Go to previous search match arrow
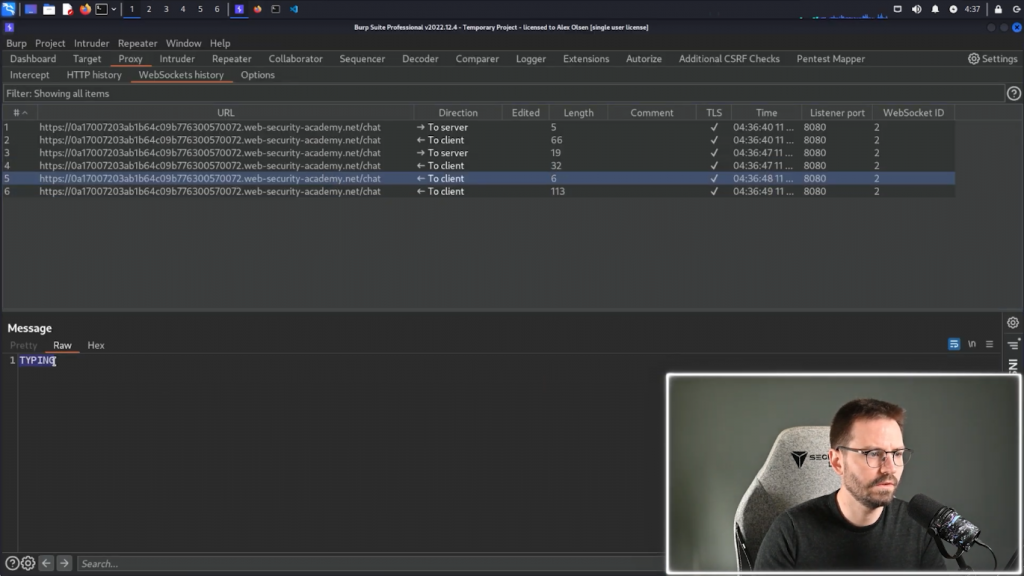This screenshot has height=576, width=1024. 46,563
